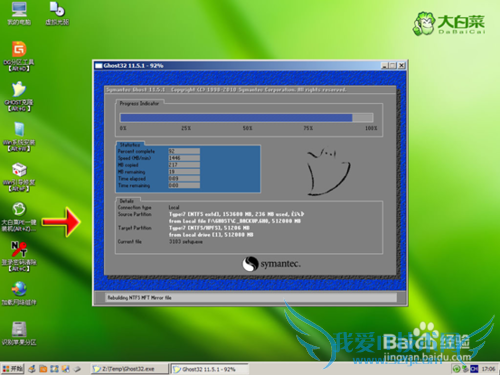Screen dimensions: 500x375
Task: Open the Windows boot repair (Win引导修复) desktop icon
Action: pos(19,177)
